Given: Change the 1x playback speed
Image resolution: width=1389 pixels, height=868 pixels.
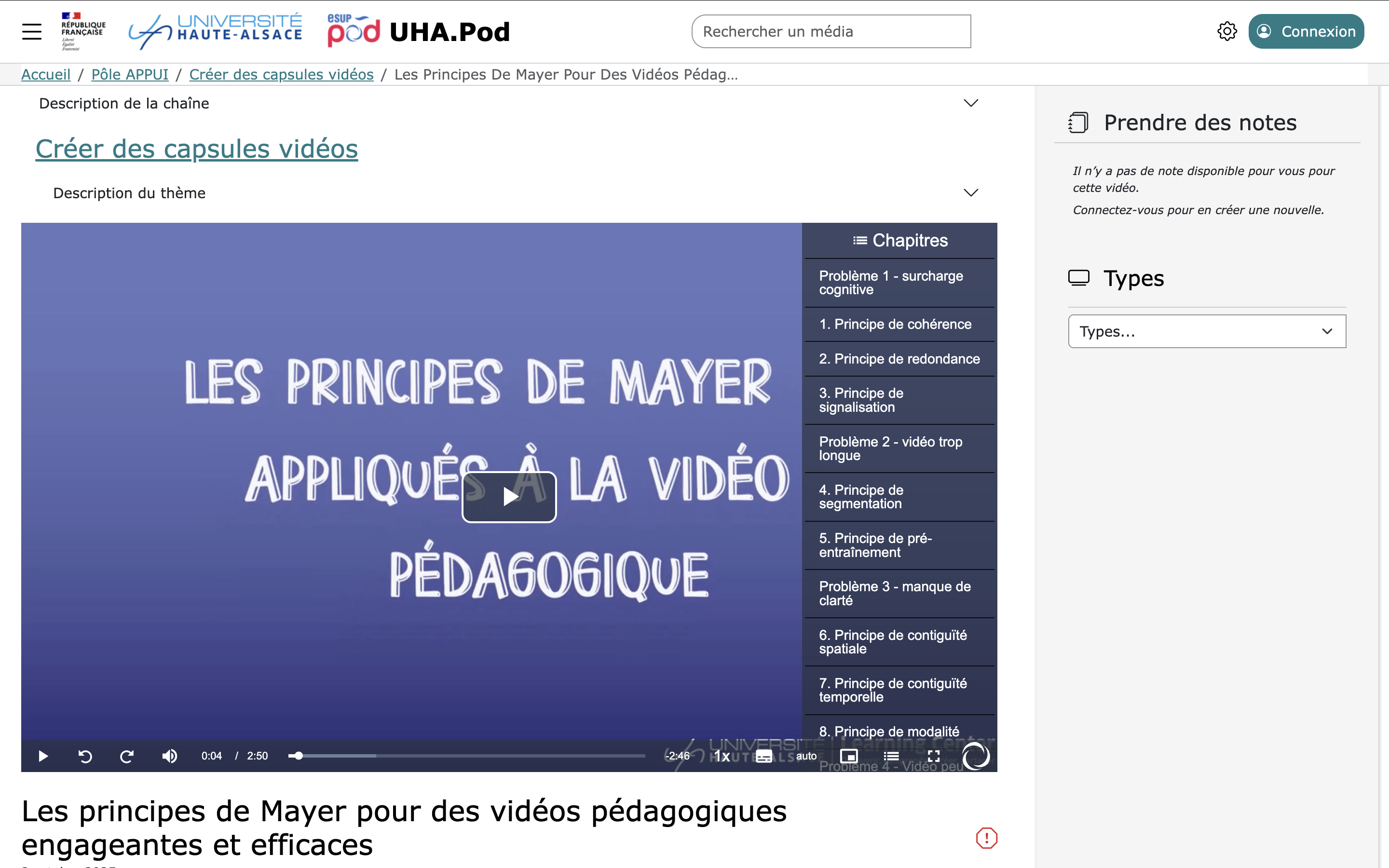Looking at the screenshot, I should 722,756.
